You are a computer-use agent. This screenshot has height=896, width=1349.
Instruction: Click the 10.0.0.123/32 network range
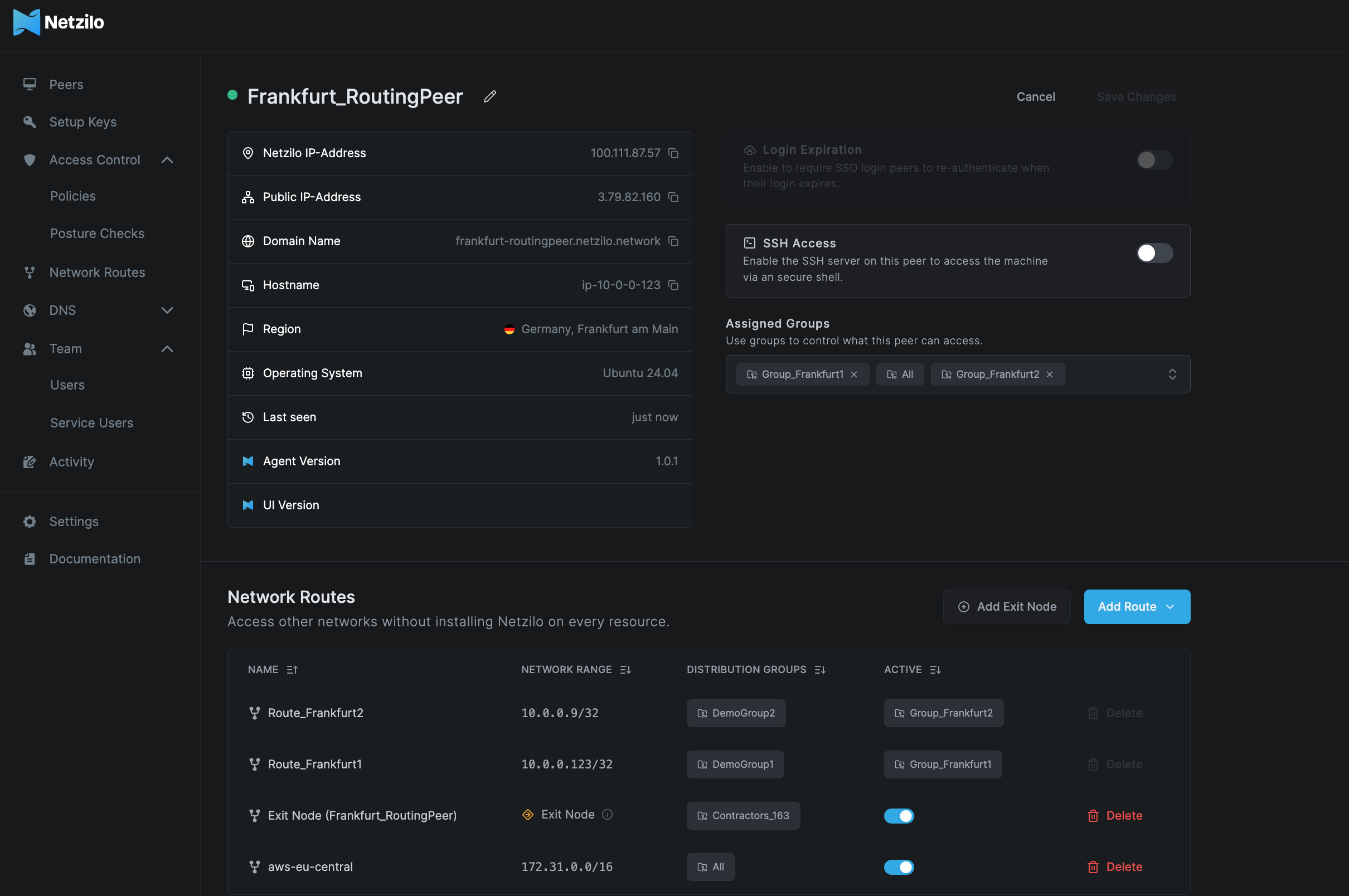566,764
